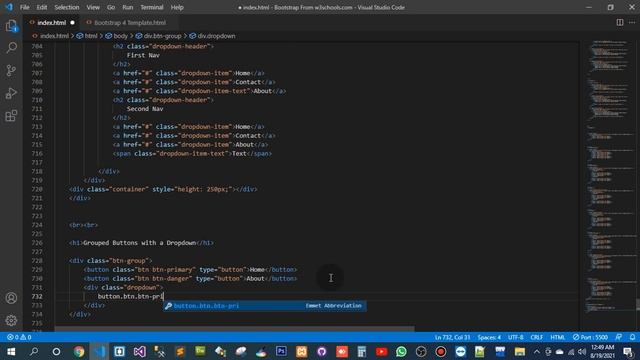Click the 'Second Nav' text on line 711
The width and height of the screenshot is (640, 360).
click(x=145, y=109)
